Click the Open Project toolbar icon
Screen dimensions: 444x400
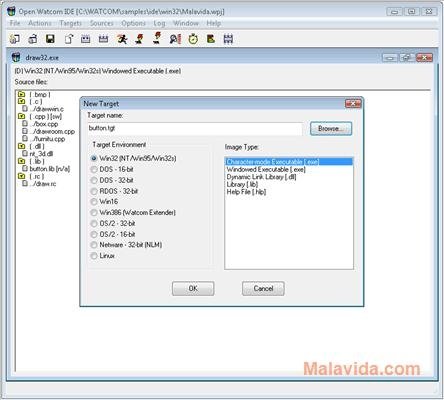33,39
